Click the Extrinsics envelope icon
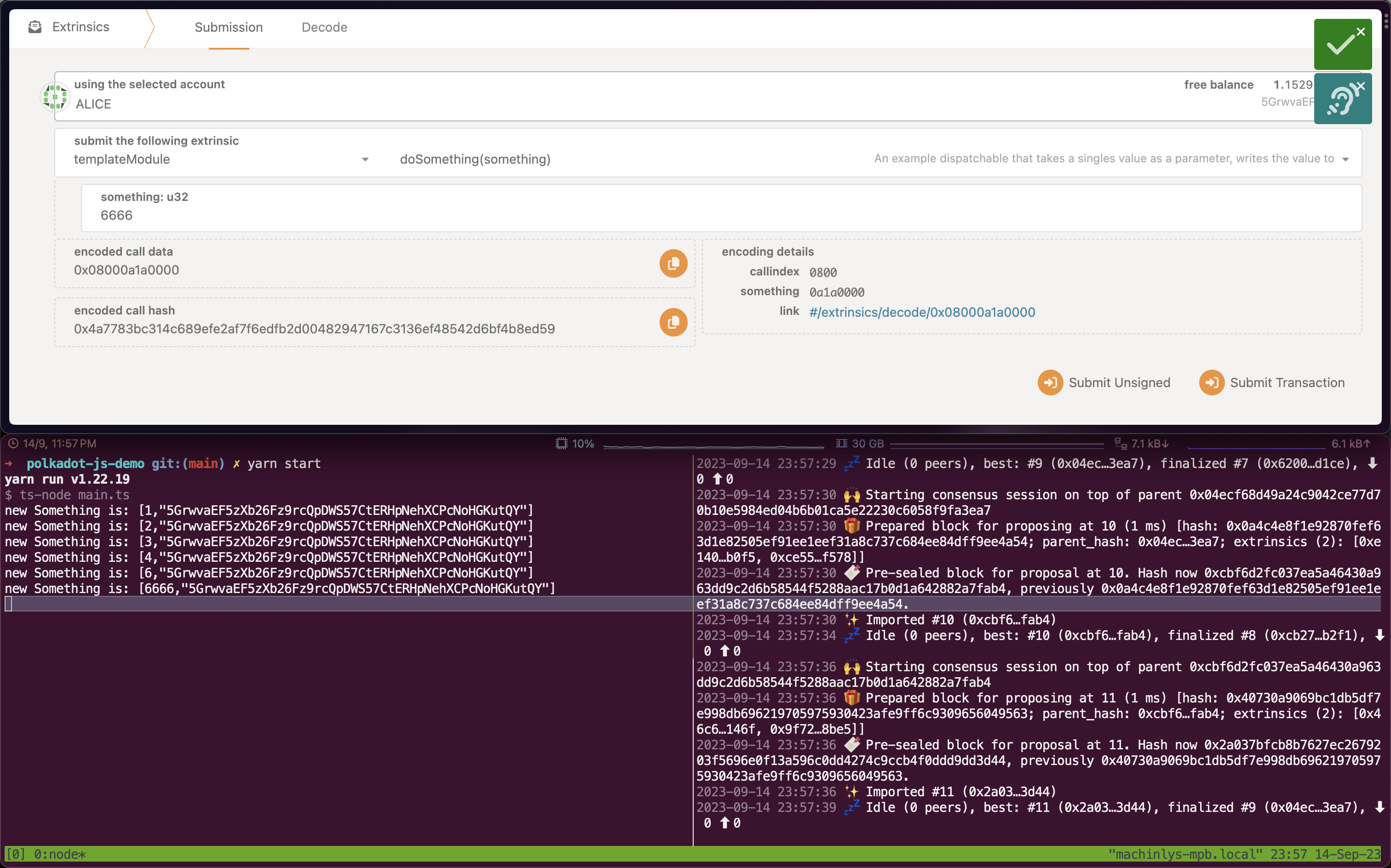This screenshot has height=868, width=1391. (35, 27)
